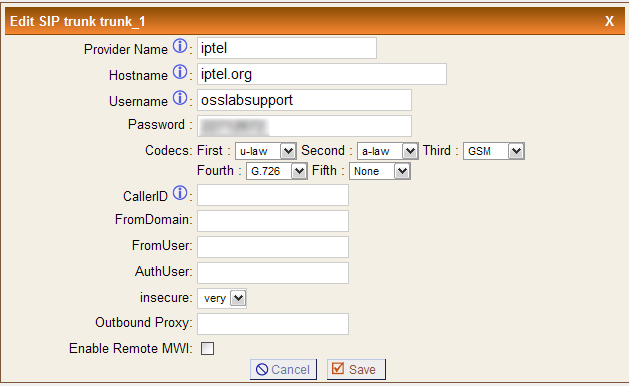Click the info icon beside Username
Image resolution: width=629 pixels, height=386 pixels.
[x=180, y=98]
